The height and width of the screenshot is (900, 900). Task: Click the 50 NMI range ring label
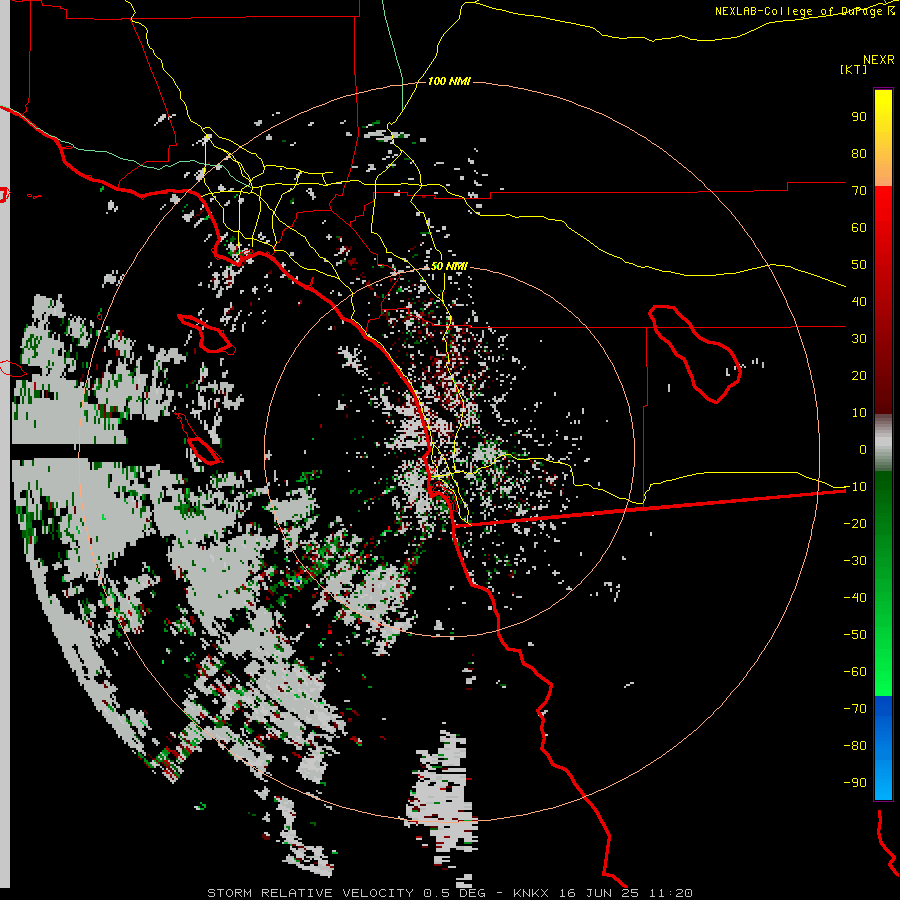pos(449,266)
